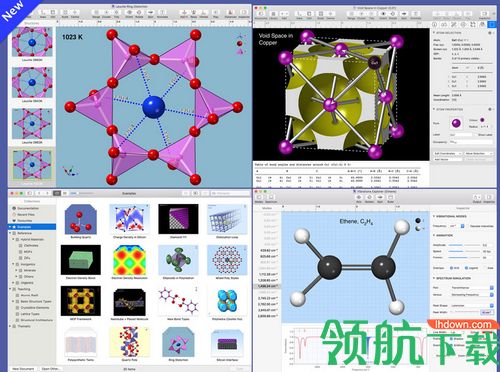Adjust the Speed slider
This screenshot has height=372, width=500.
pyautogui.click(x=464, y=251)
